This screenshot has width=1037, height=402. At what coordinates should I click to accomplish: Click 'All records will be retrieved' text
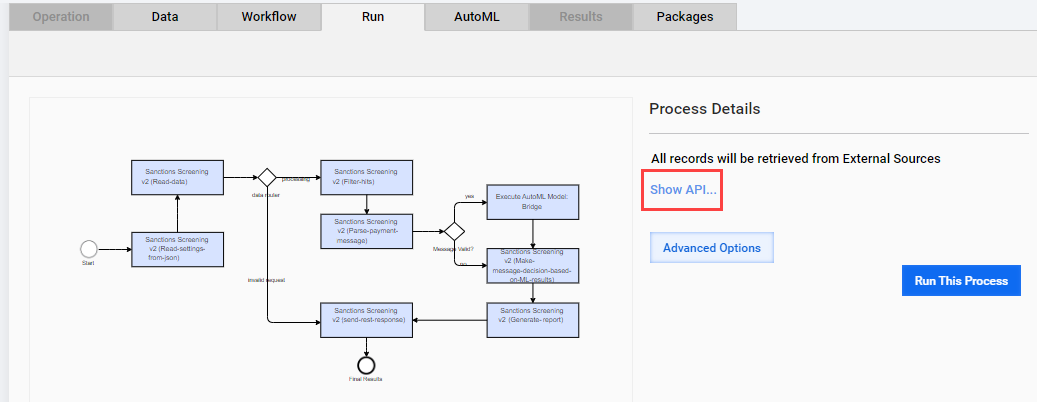tap(796, 159)
